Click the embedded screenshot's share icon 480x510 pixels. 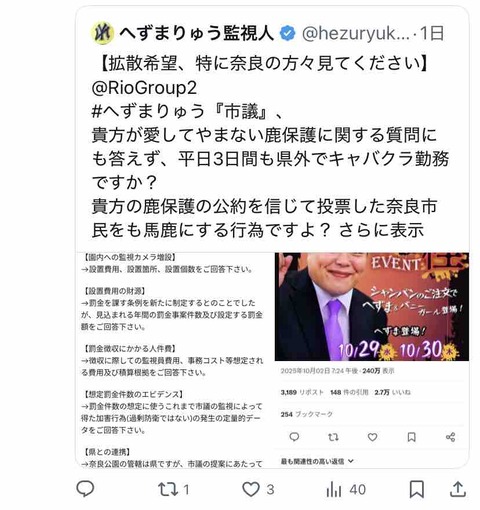point(450,437)
